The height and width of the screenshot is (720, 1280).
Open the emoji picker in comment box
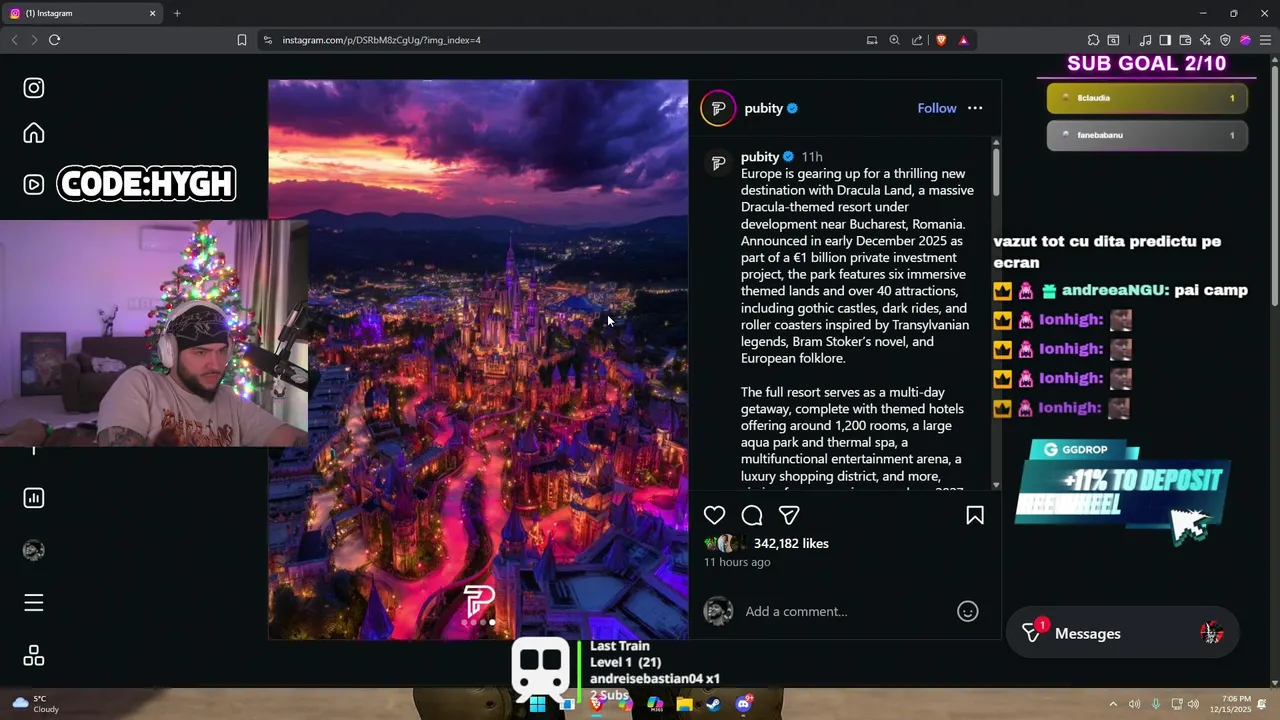pos(968,611)
